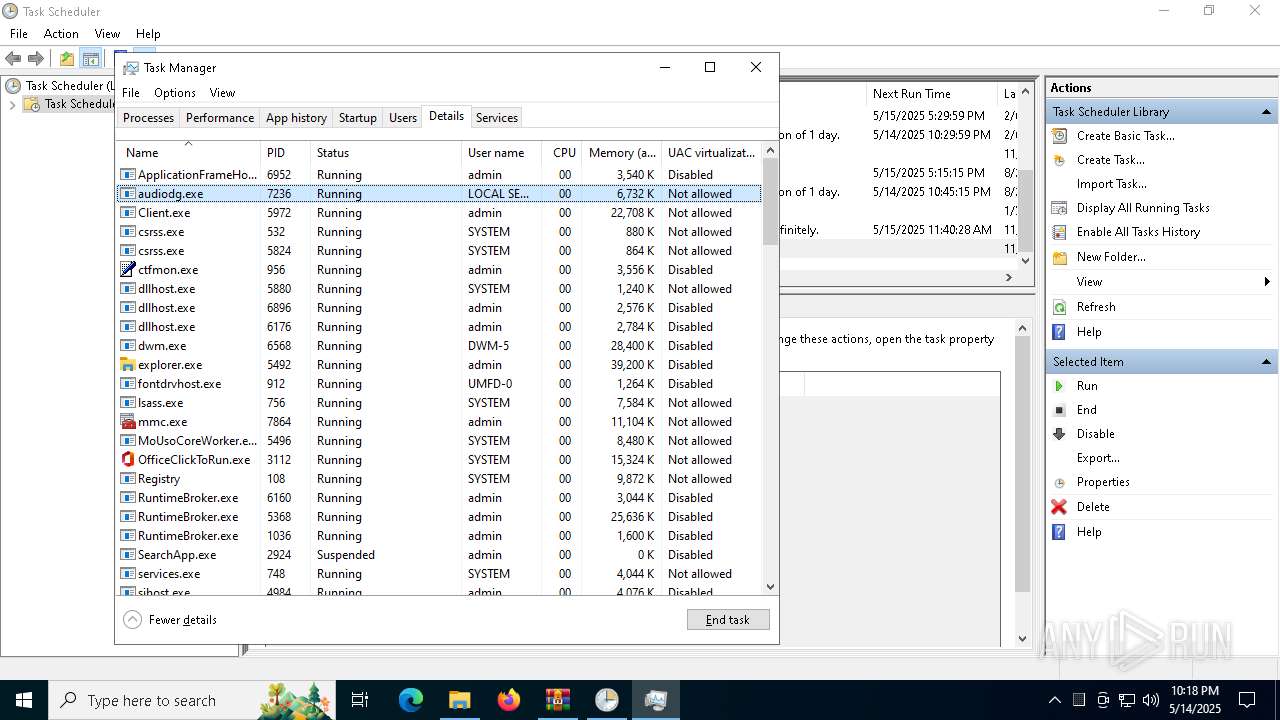This screenshot has height=720, width=1280.
Task: Open the Options menu in Task Manager
Action: pyautogui.click(x=175, y=93)
